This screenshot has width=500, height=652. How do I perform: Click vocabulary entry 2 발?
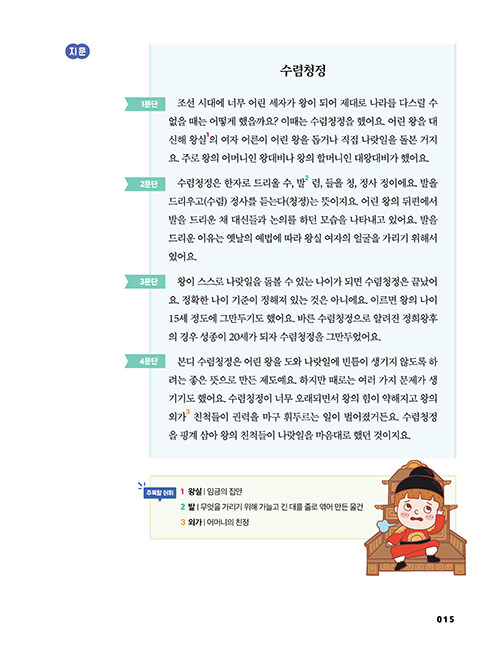tap(272, 507)
